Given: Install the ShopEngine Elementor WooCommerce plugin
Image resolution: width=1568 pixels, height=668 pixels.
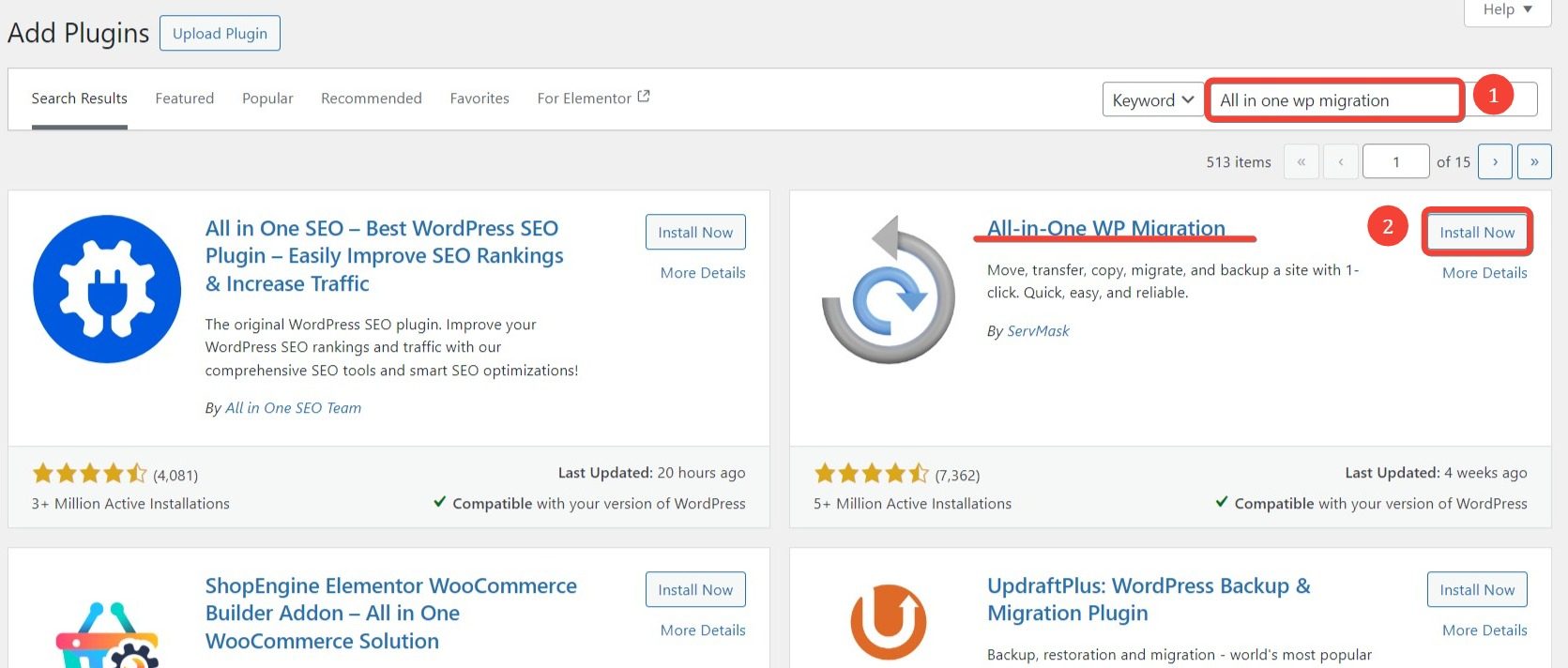Looking at the screenshot, I should (695, 590).
